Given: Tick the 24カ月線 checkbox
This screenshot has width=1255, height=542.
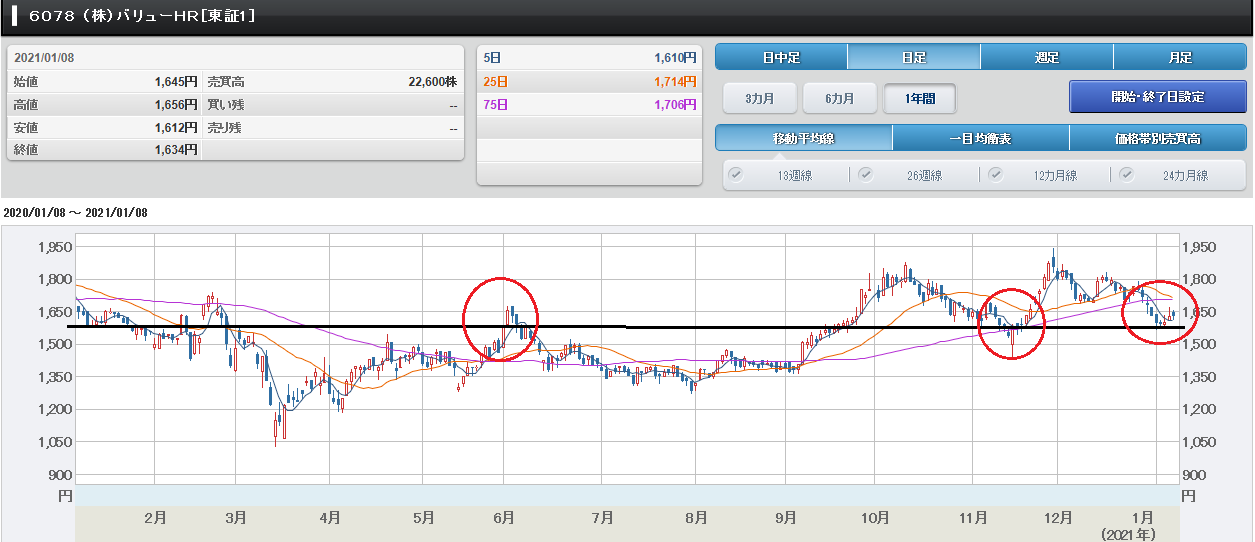Looking at the screenshot, I should click(1127, 175).
